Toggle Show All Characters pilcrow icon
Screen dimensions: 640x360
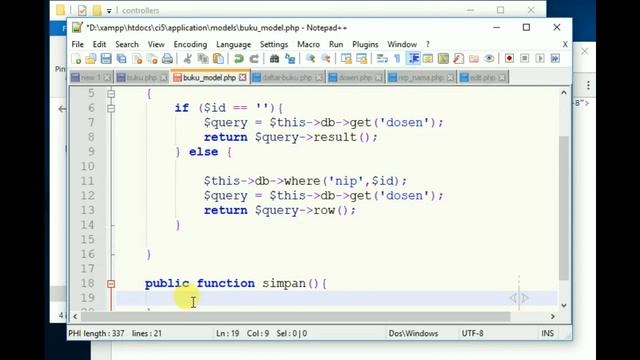click(x=397, y=59)
